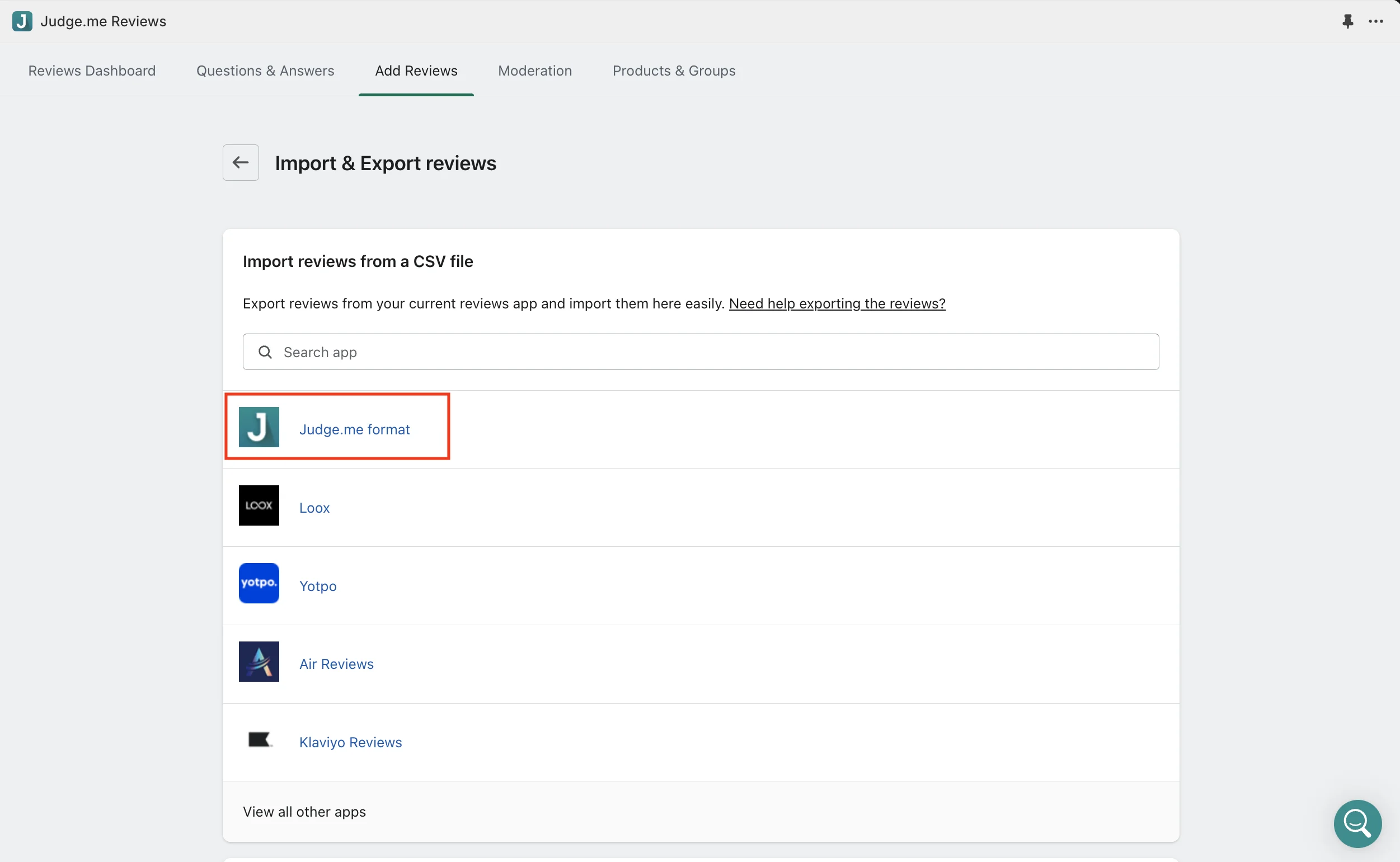Select Yotpo import option
The image size is (1400, 862).
click(318, 586)
